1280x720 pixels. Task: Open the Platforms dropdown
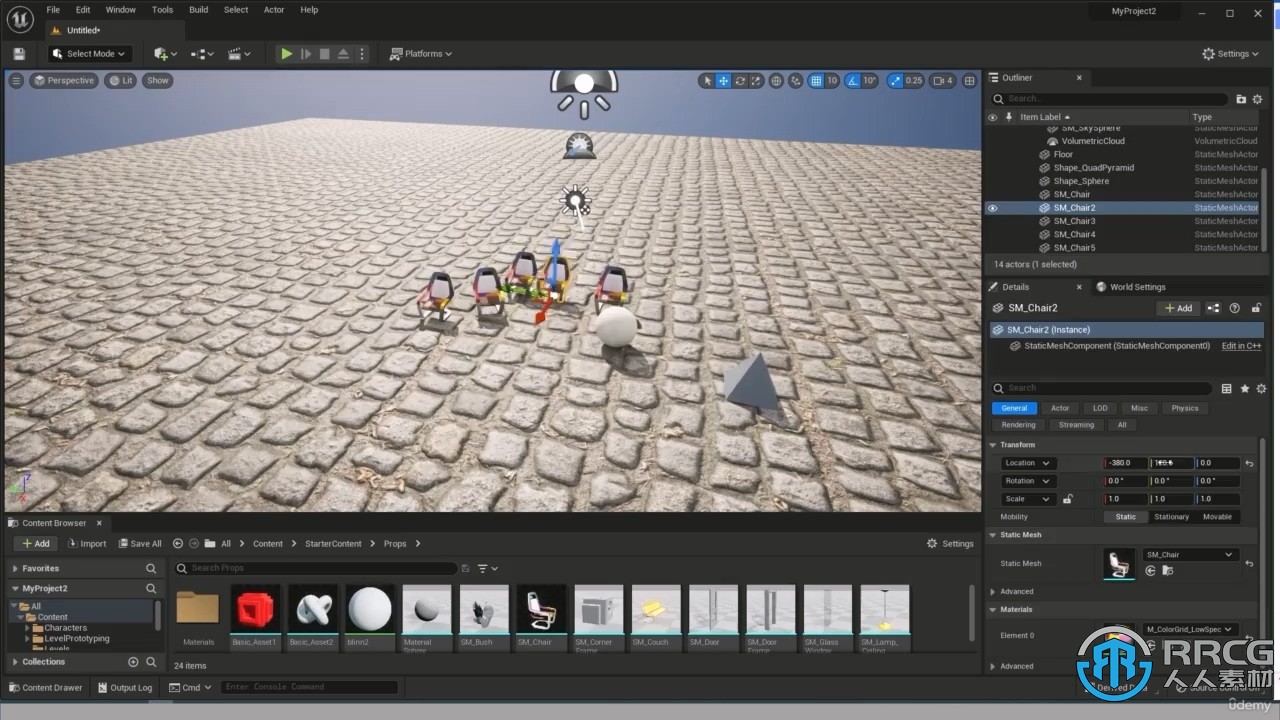(x=421, y=54)
